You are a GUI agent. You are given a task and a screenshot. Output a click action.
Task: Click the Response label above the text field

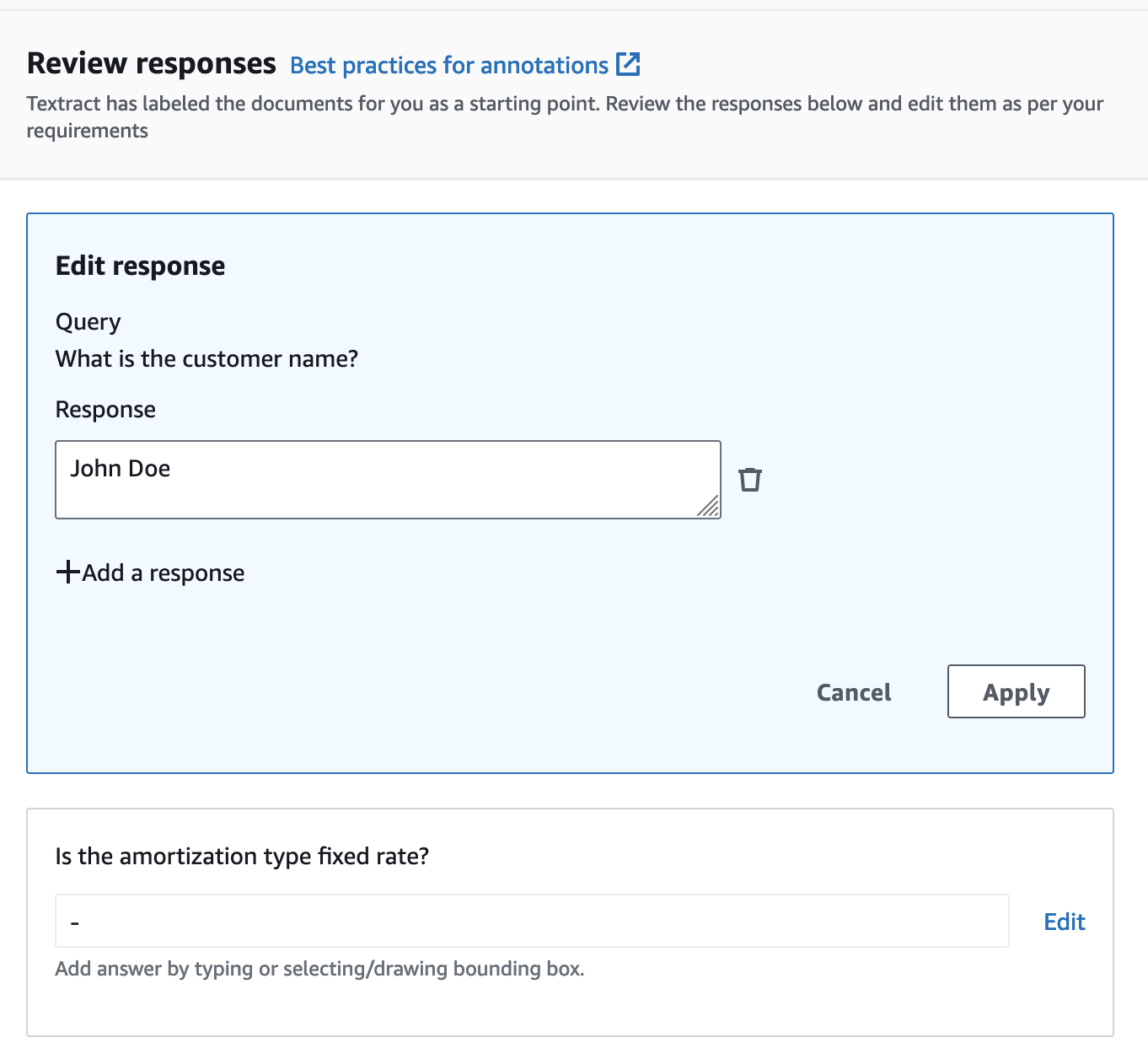click(x=105, y=409)
